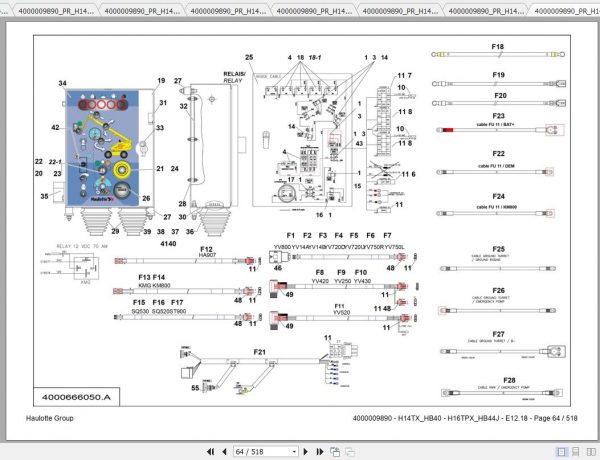This screenshot has height=460, width=600.
Task: Select the partially hidden leftmost tab
Action: click(x=4, y=11)
